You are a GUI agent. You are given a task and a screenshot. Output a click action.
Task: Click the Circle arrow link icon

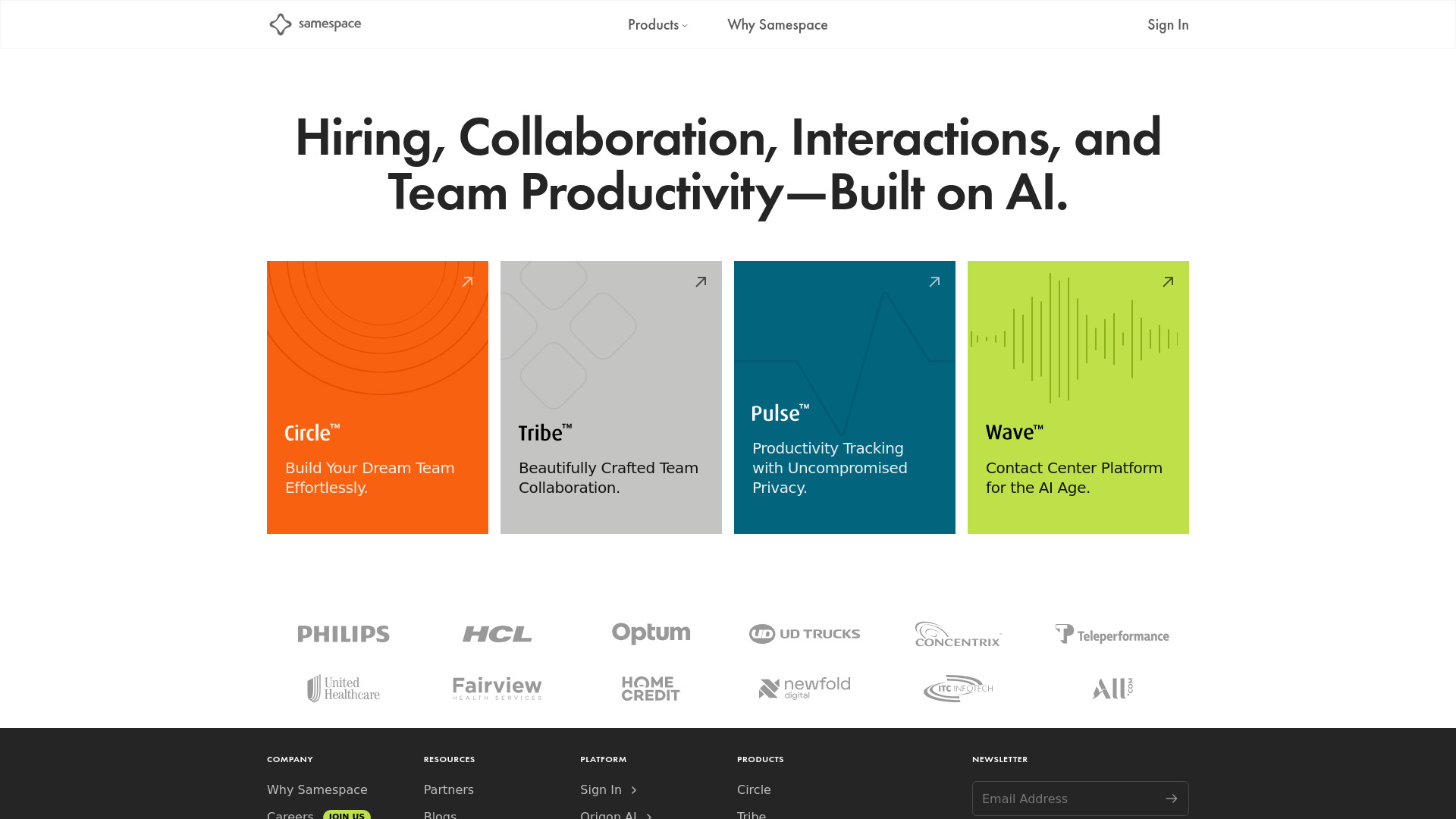coord(467,282)
